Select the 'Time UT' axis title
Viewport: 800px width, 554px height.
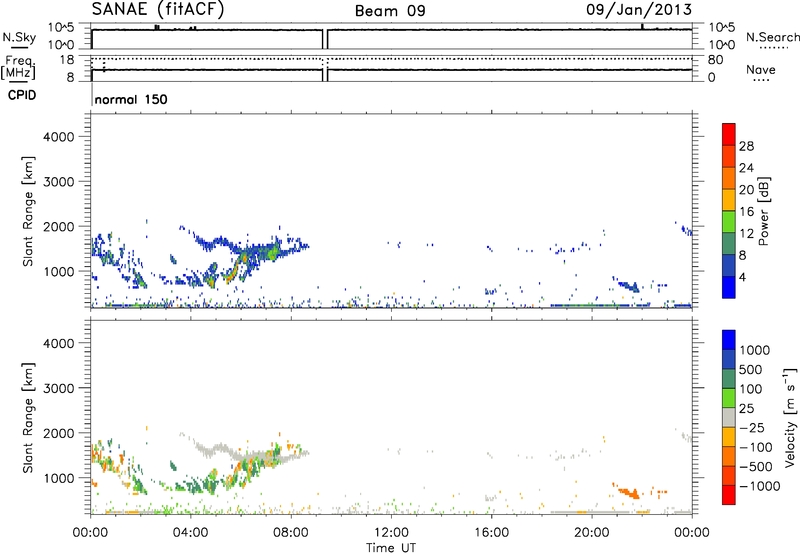(x=391, y=548)
